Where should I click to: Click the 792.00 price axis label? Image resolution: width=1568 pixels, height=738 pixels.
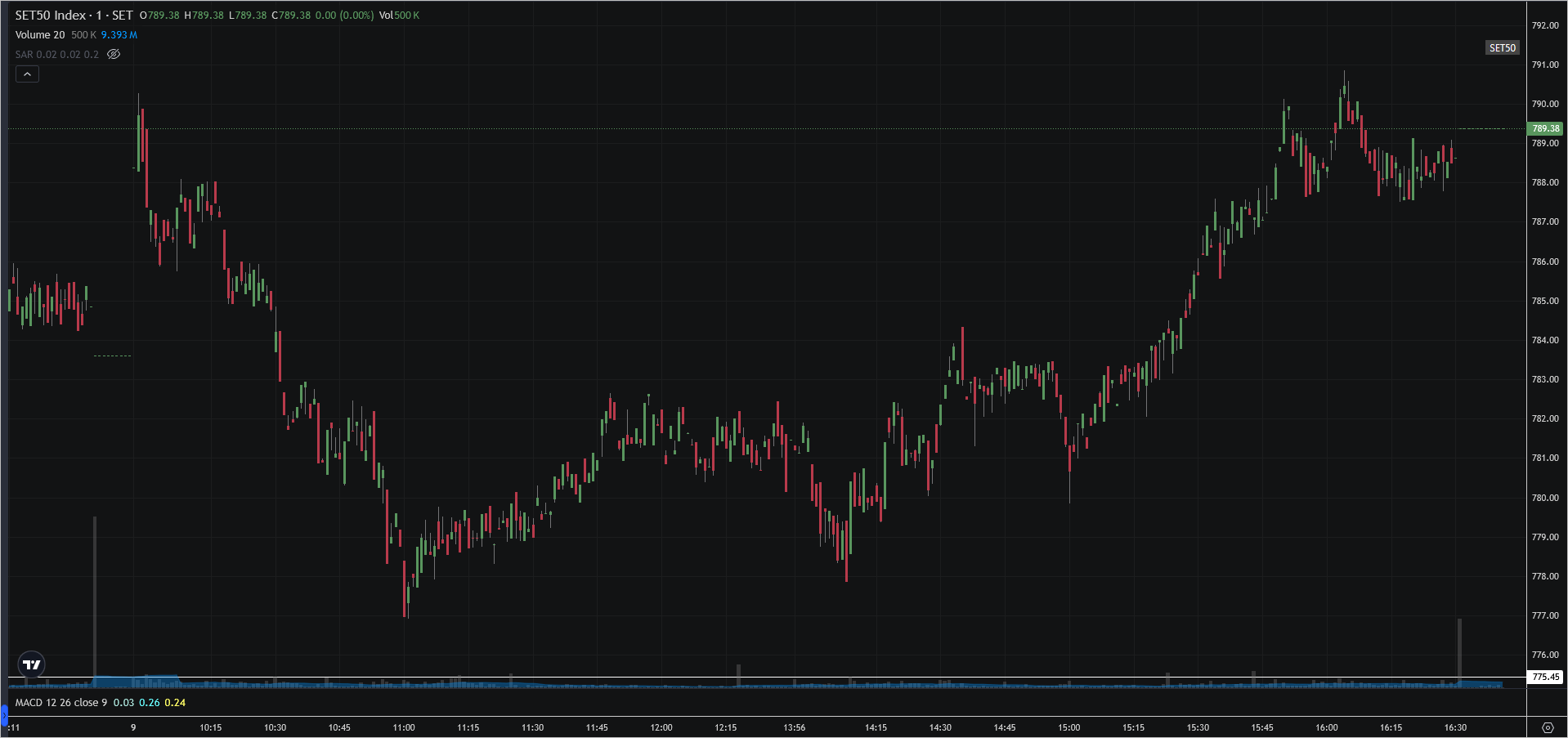click(x=1545, y=25)
